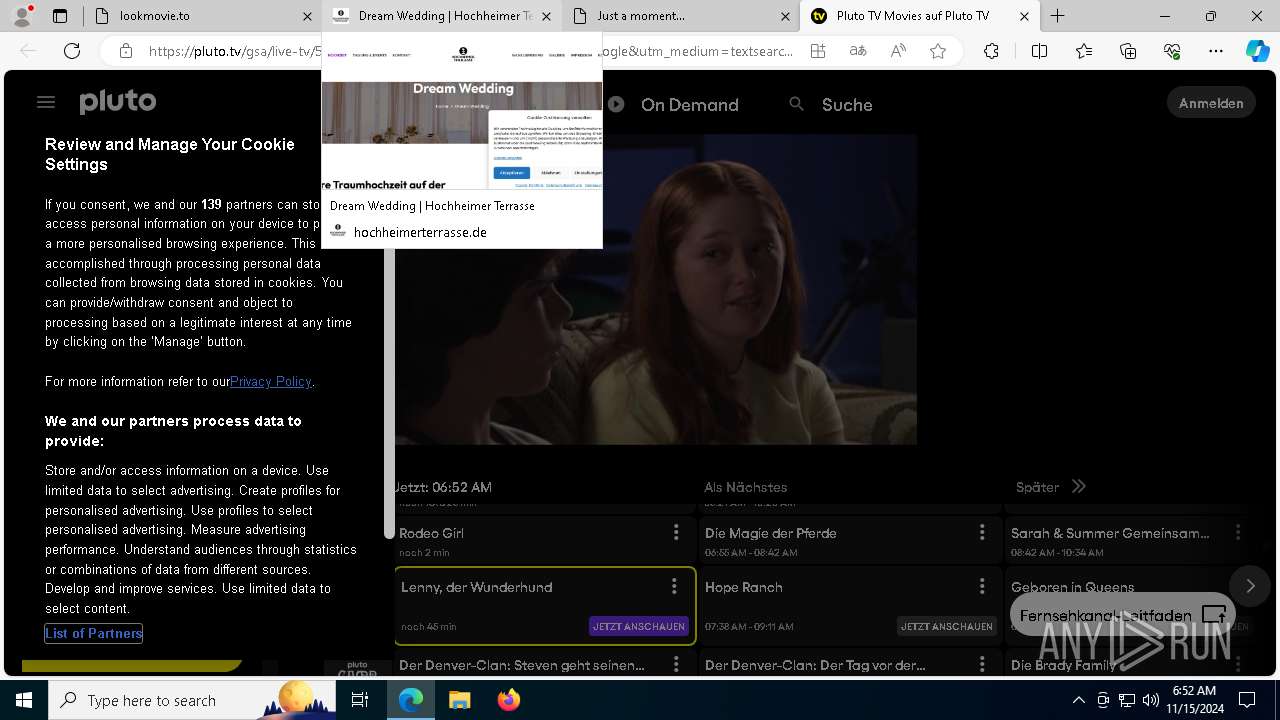Add page to favorites with star icon
The width and height of the screenshot is (1280, 720).
(938, 51)
